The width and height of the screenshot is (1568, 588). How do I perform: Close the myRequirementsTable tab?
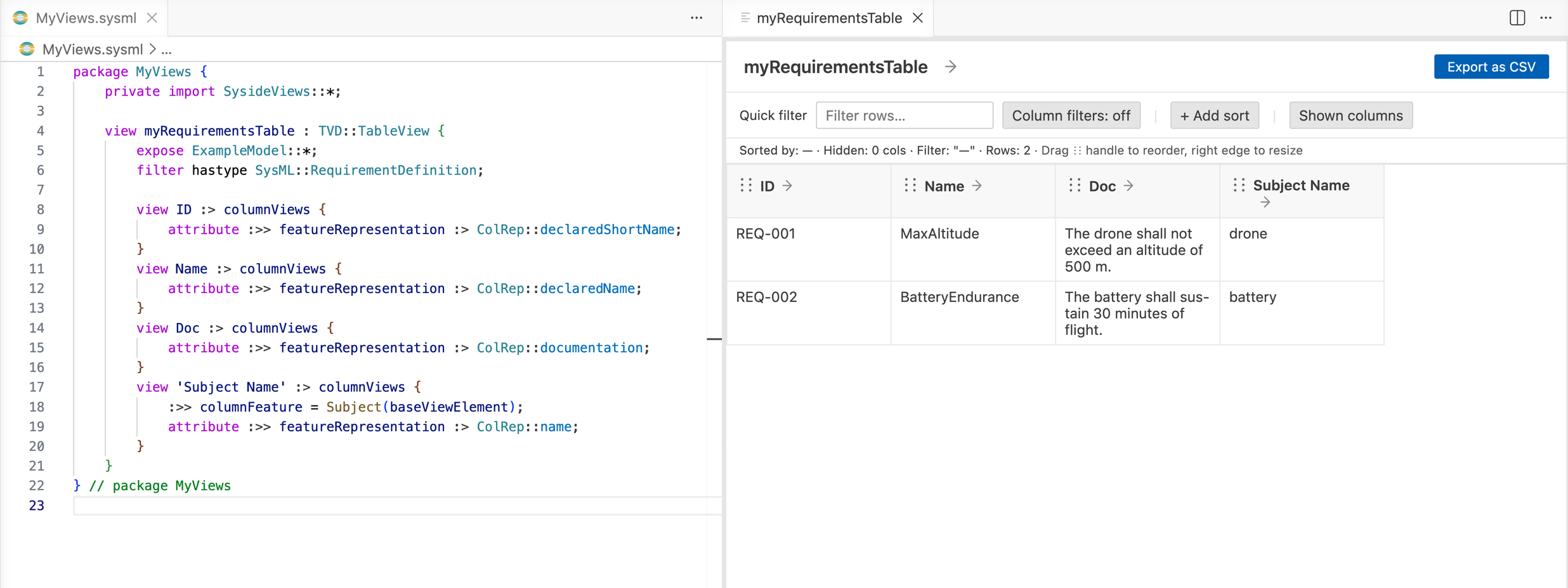point(918,18)
